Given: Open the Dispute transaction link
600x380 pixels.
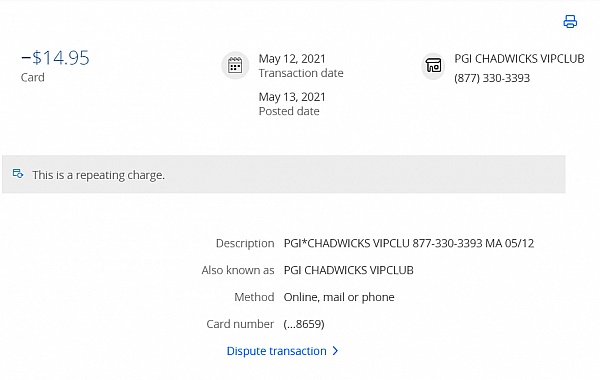Looking at the screenshot, I should [x=276, y=351].
